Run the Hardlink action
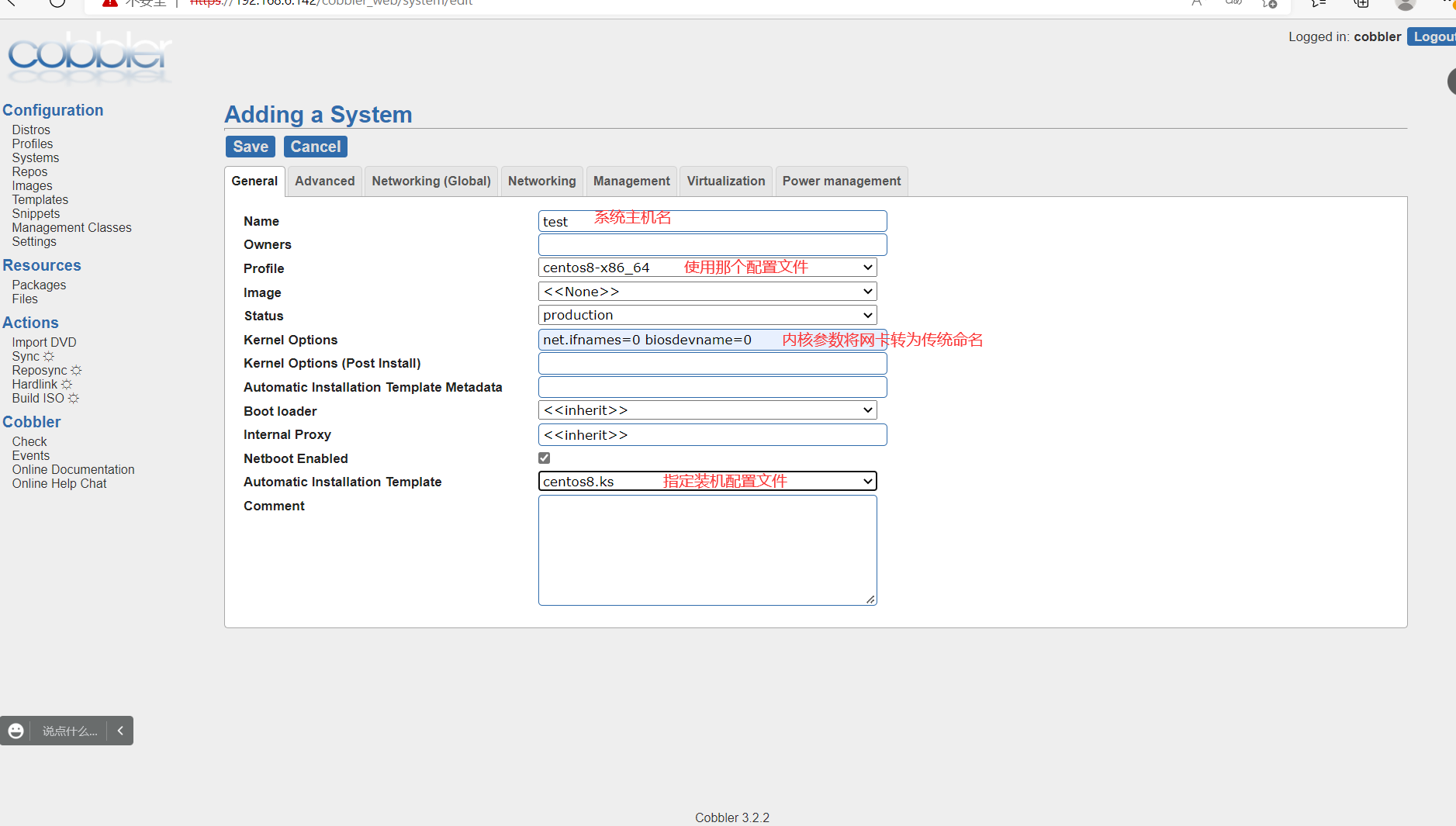 pyautogui.click(x=42, y=385)
